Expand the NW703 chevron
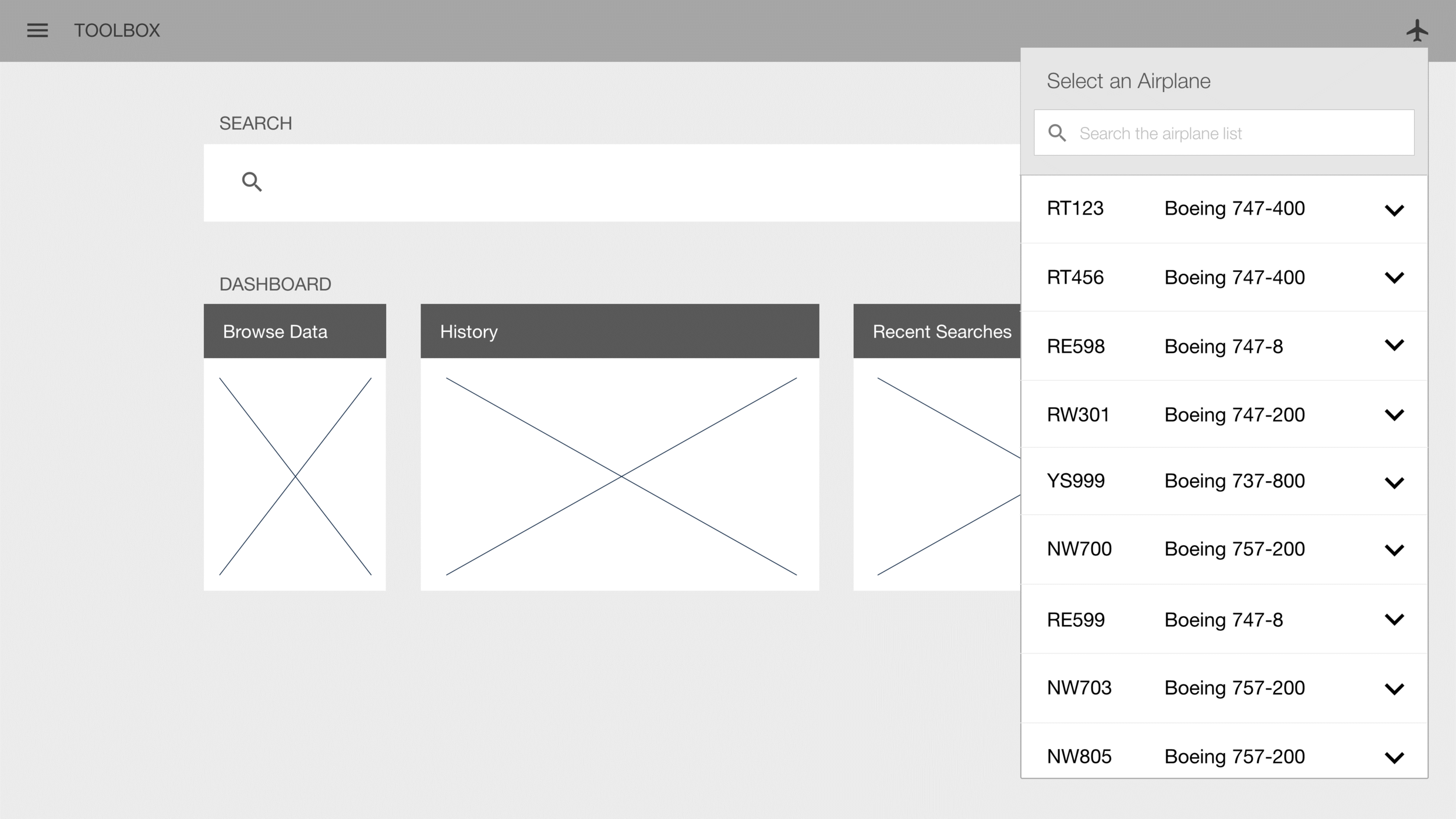Image resolution: width=1456 pixels, height=819 pixels. point(1394,690)
